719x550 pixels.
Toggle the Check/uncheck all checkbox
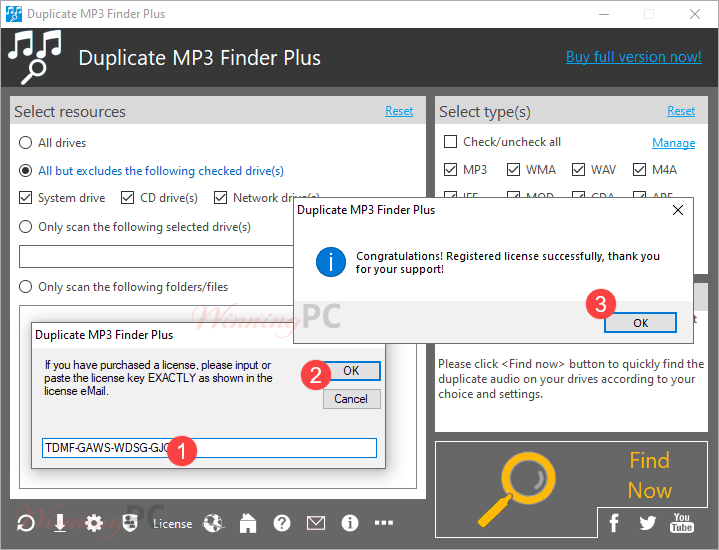tap(451, 142)
